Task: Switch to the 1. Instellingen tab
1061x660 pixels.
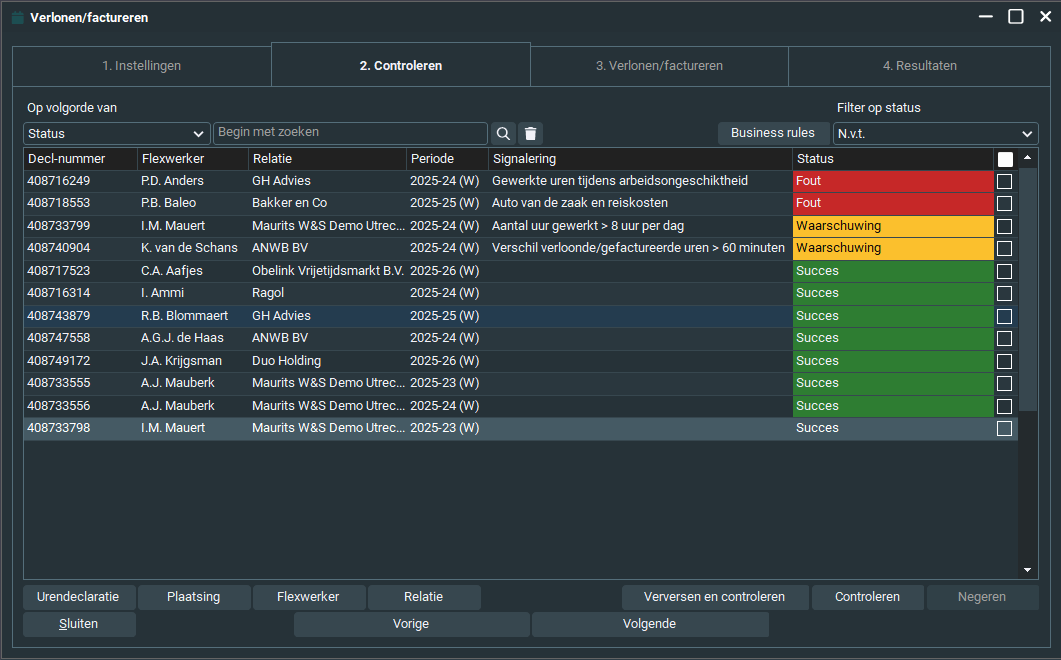Action: tap(141, 66)
